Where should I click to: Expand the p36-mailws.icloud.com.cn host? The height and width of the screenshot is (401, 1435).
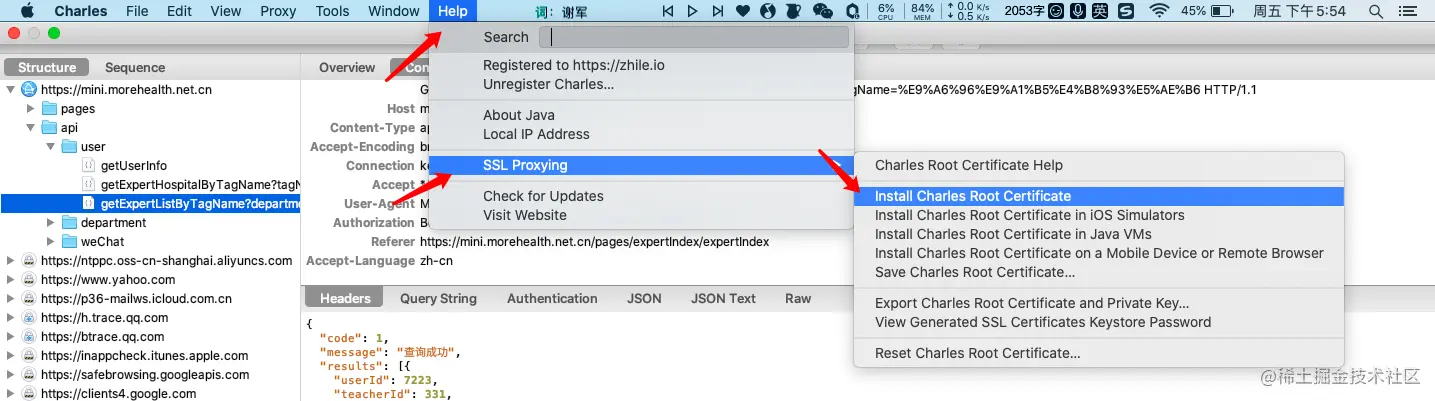[11, 298]
